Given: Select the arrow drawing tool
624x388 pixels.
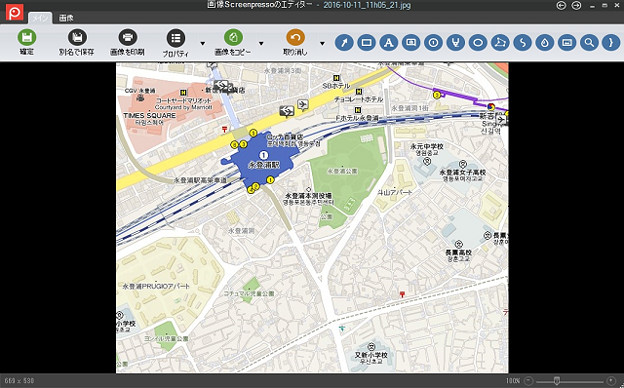Looking at the screenshot, I should pos(344,42).
